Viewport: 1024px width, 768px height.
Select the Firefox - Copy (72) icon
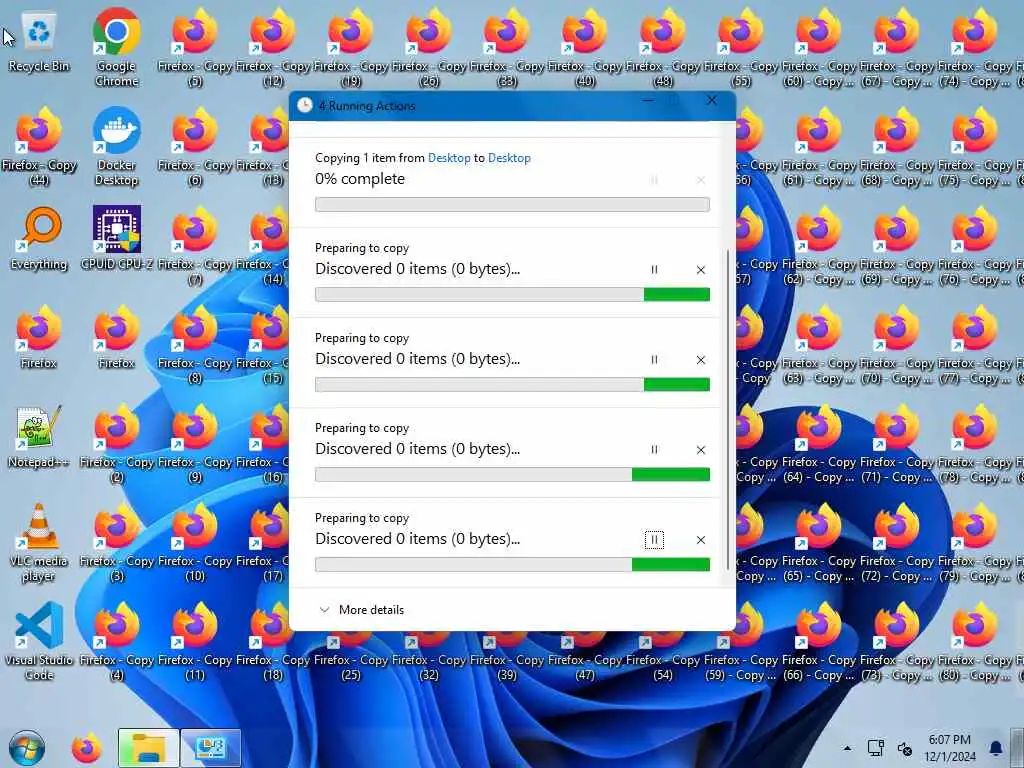[x=896, y=542]
